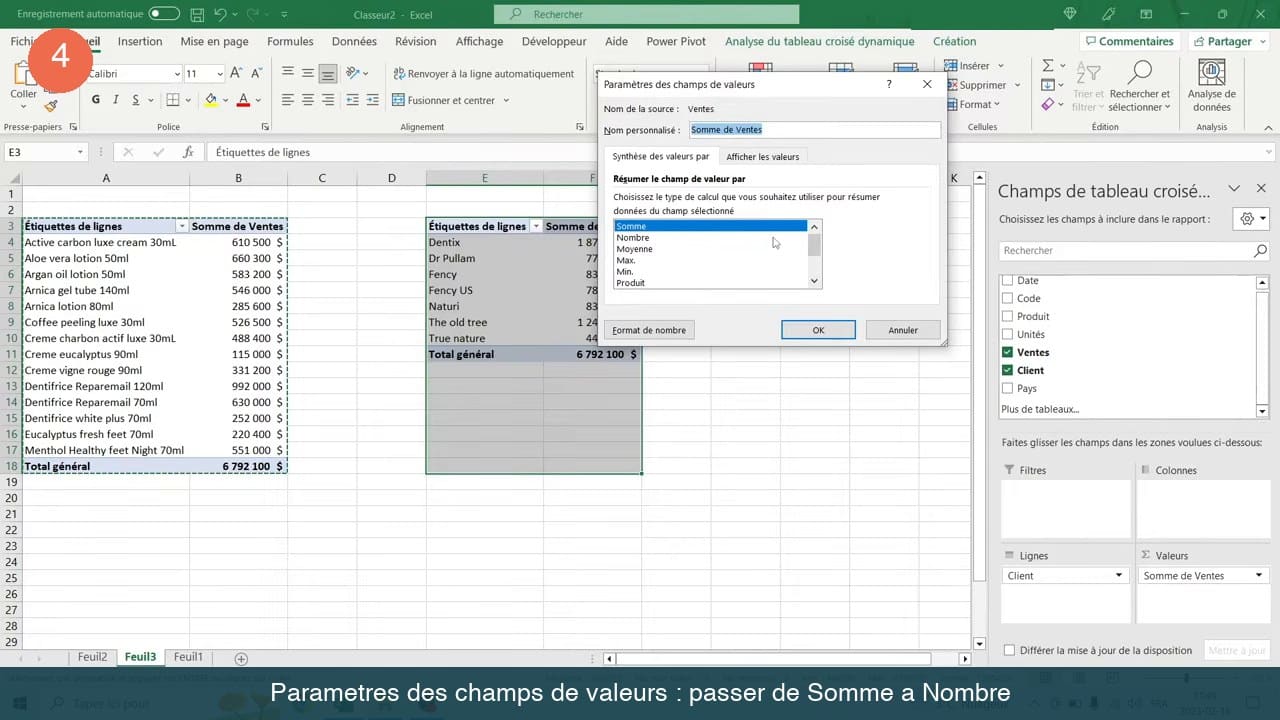
Task: Click the center text horizontally icon
Action: pos(308,100)
